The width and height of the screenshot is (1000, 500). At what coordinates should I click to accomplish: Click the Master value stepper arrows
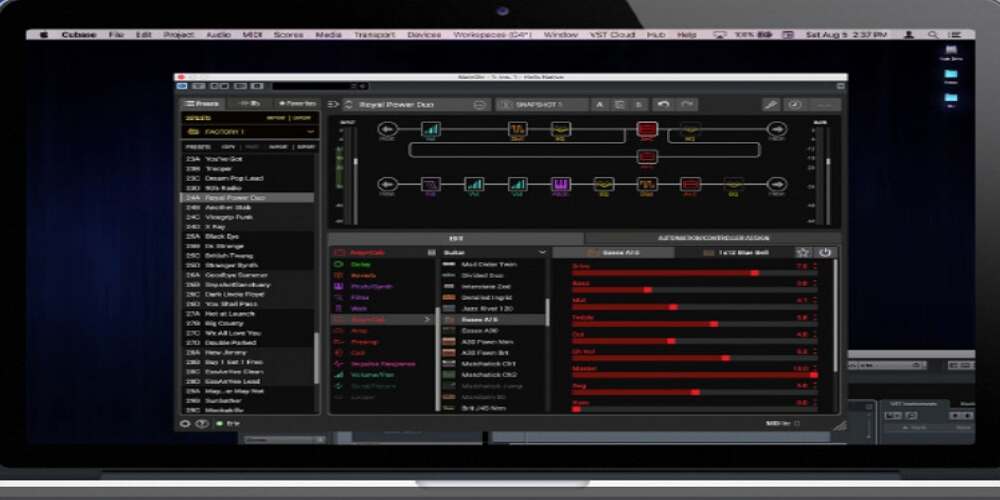(x=815, y=369)
